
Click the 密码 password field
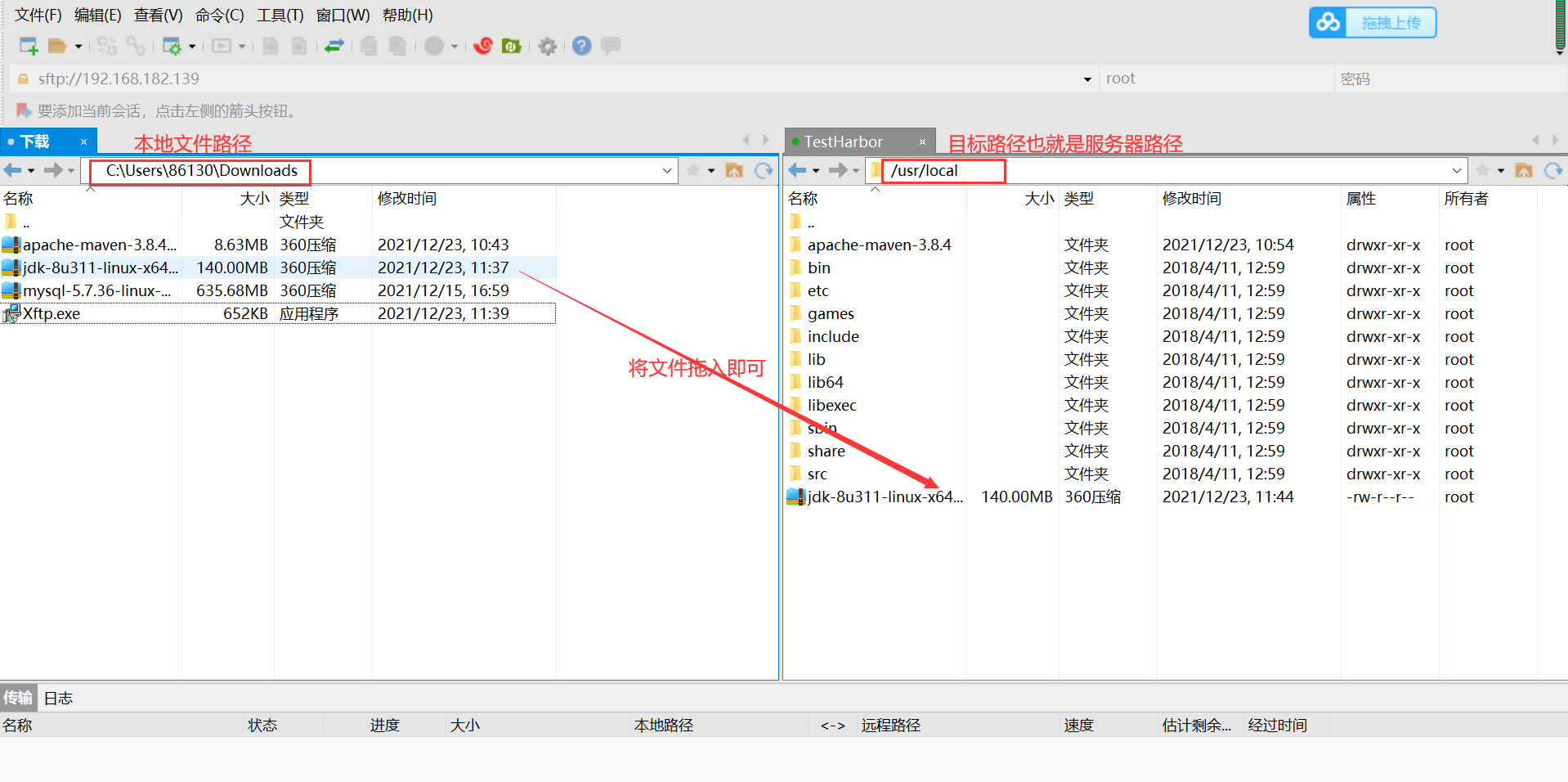click(1451, 79)
